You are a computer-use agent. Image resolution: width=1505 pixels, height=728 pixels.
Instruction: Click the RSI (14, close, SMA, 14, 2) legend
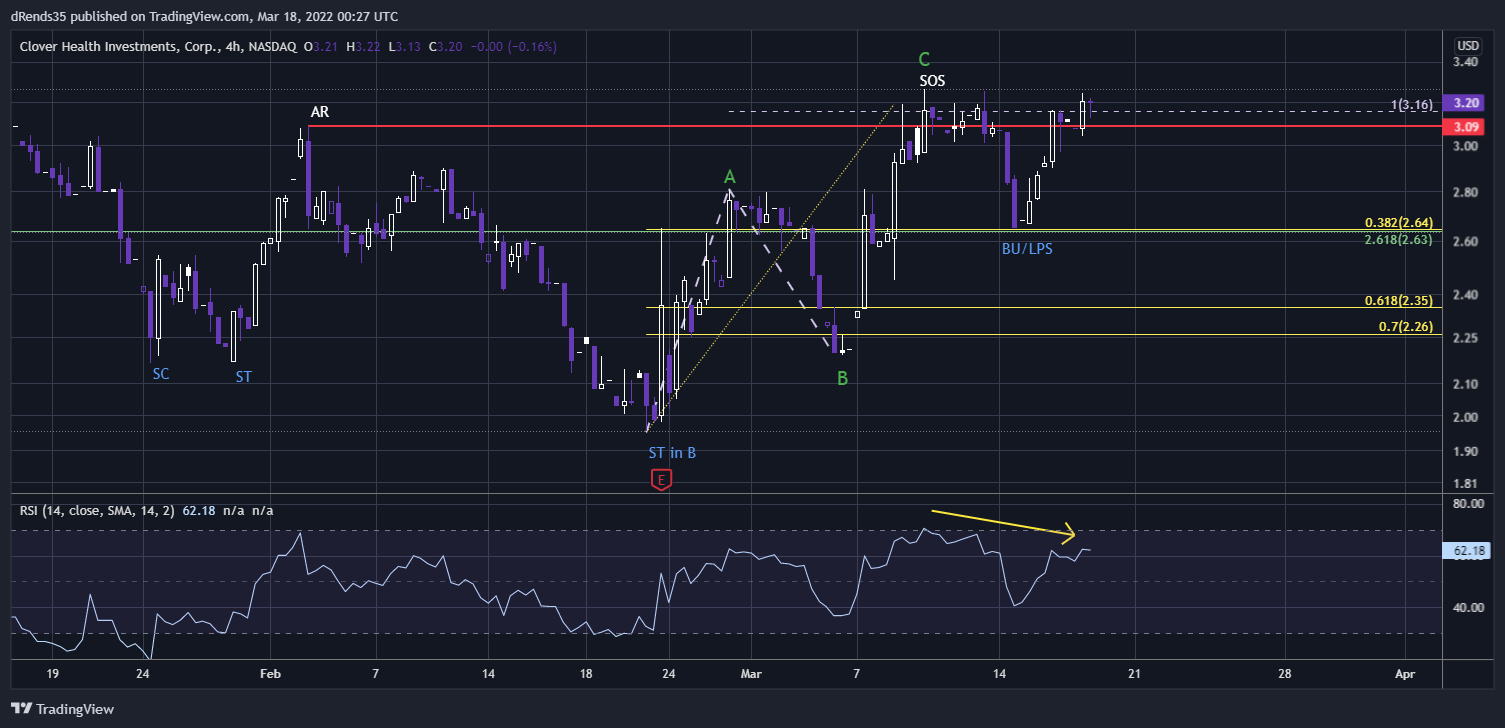[x=97, y=510]
